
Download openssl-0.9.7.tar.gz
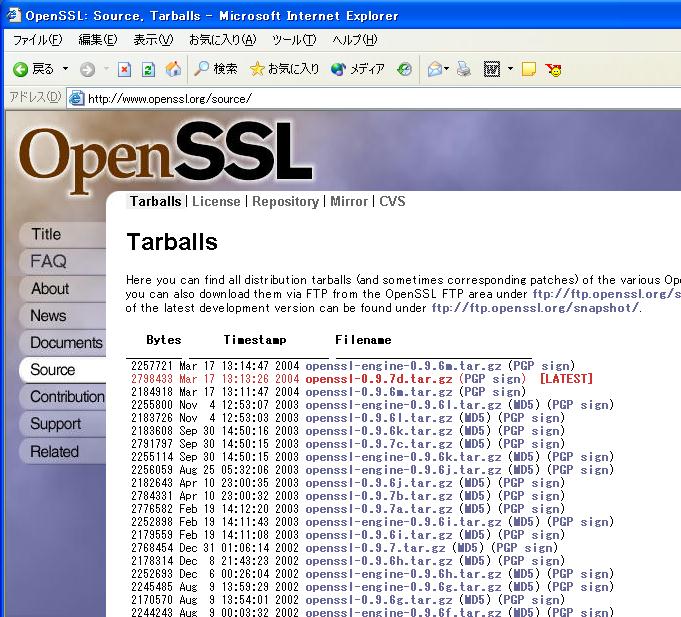(375, 548)
